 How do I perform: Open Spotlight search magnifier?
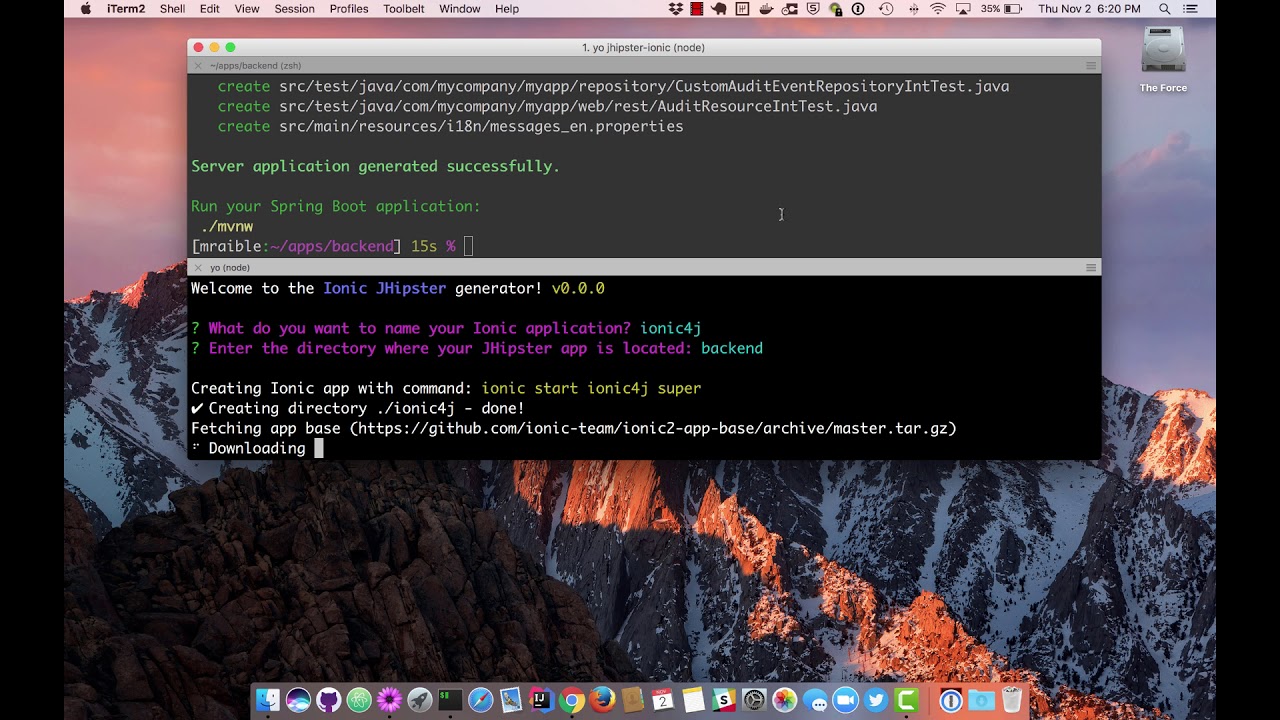[1164, 9]
